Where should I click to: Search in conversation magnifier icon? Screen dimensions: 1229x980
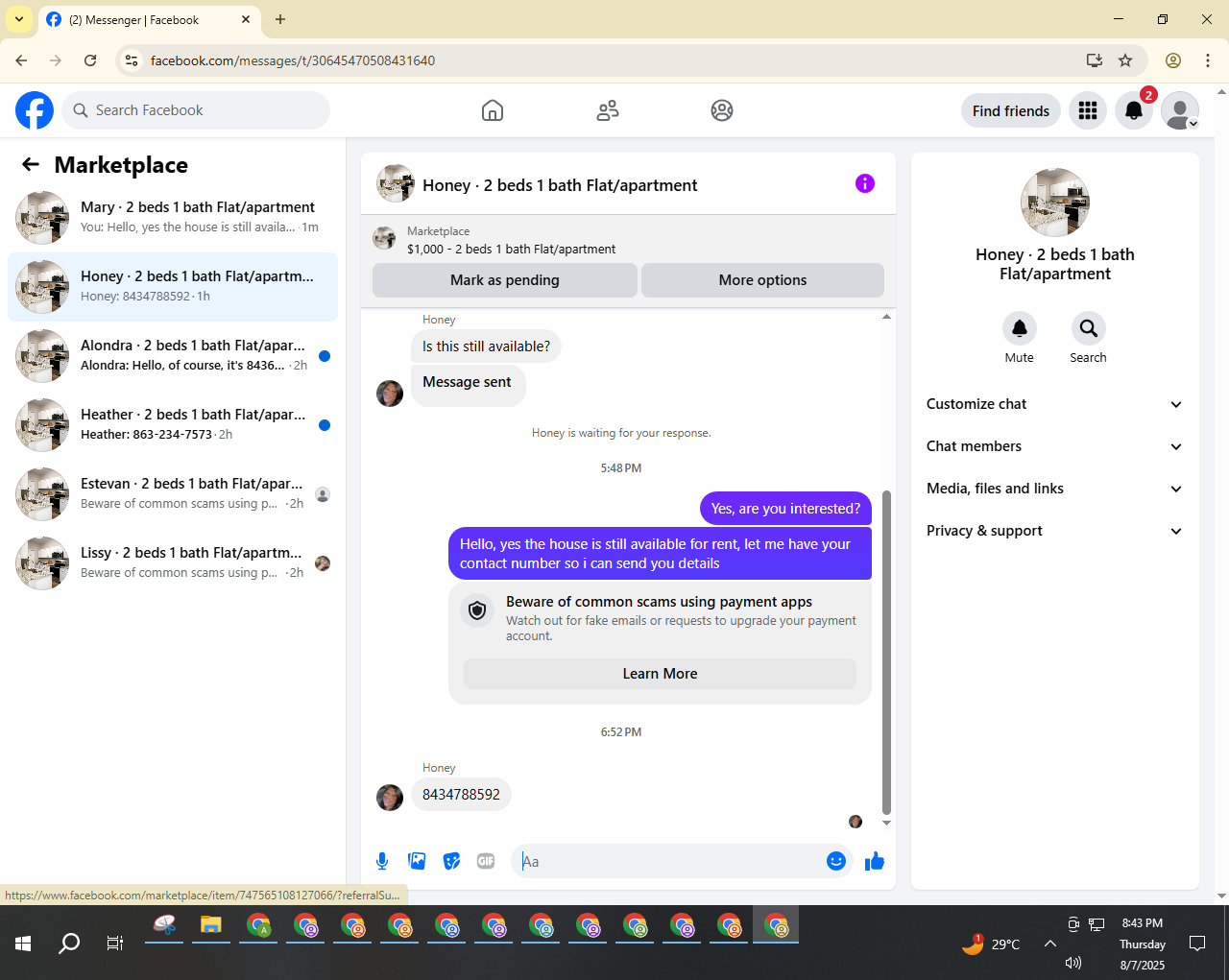(1088, 328)
